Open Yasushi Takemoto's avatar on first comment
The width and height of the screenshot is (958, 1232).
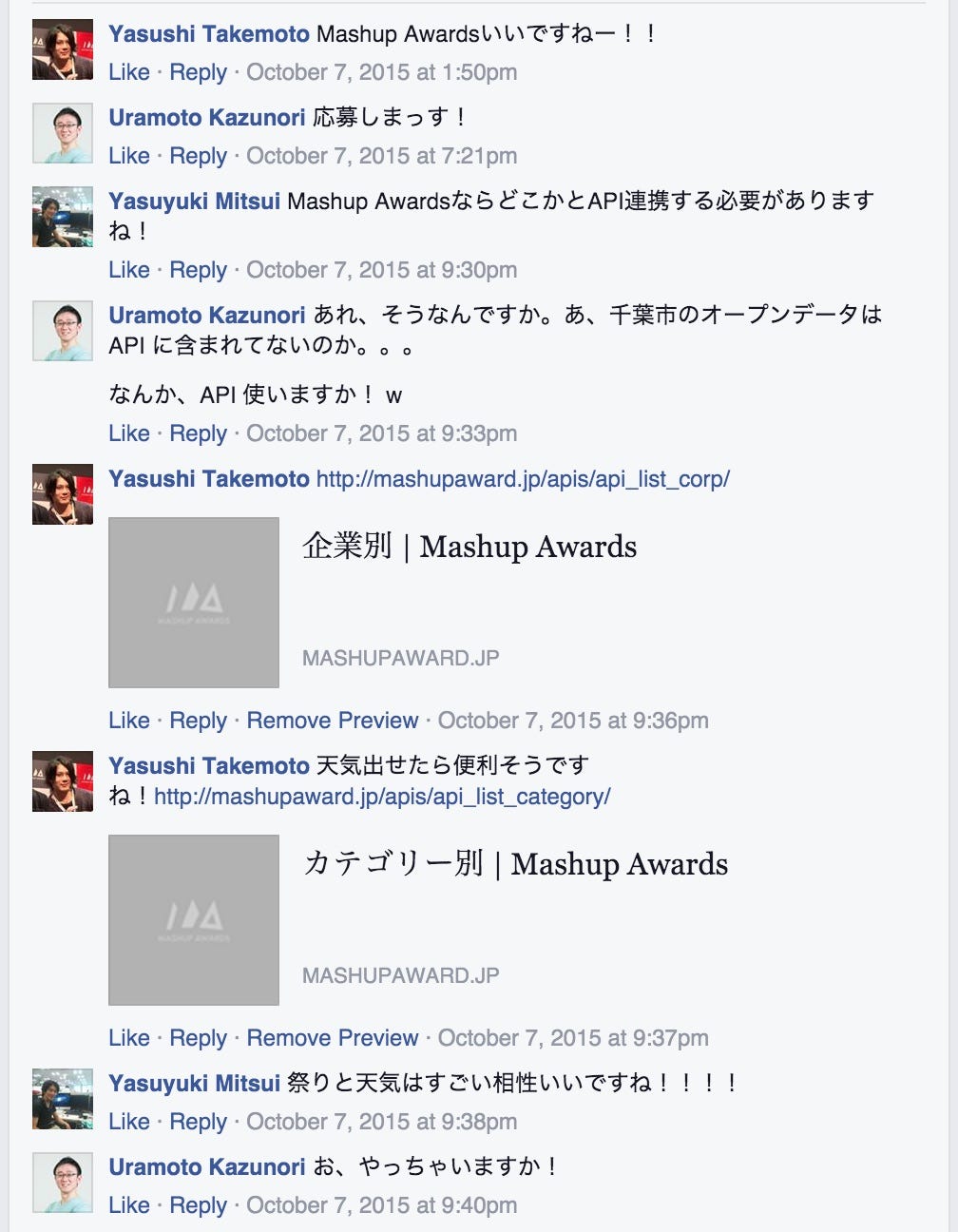(63, 49)
